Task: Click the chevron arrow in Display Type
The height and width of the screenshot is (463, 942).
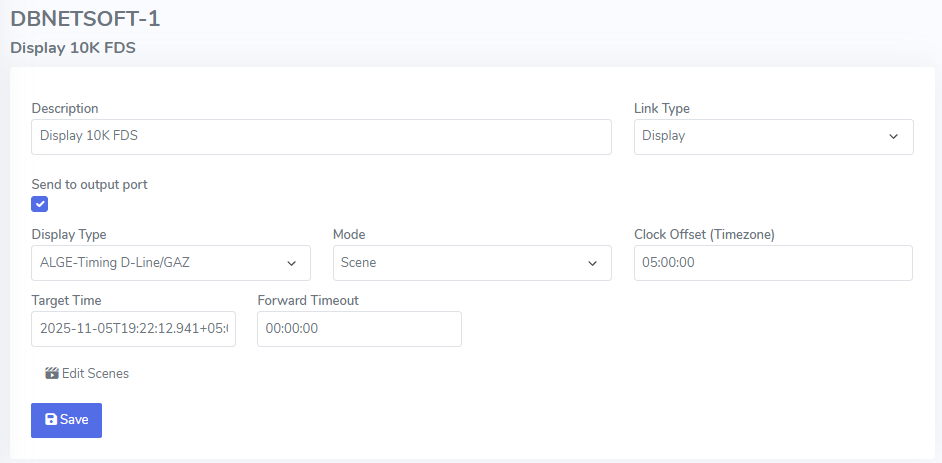Action: pyautogui.click(x=291, y=263)
